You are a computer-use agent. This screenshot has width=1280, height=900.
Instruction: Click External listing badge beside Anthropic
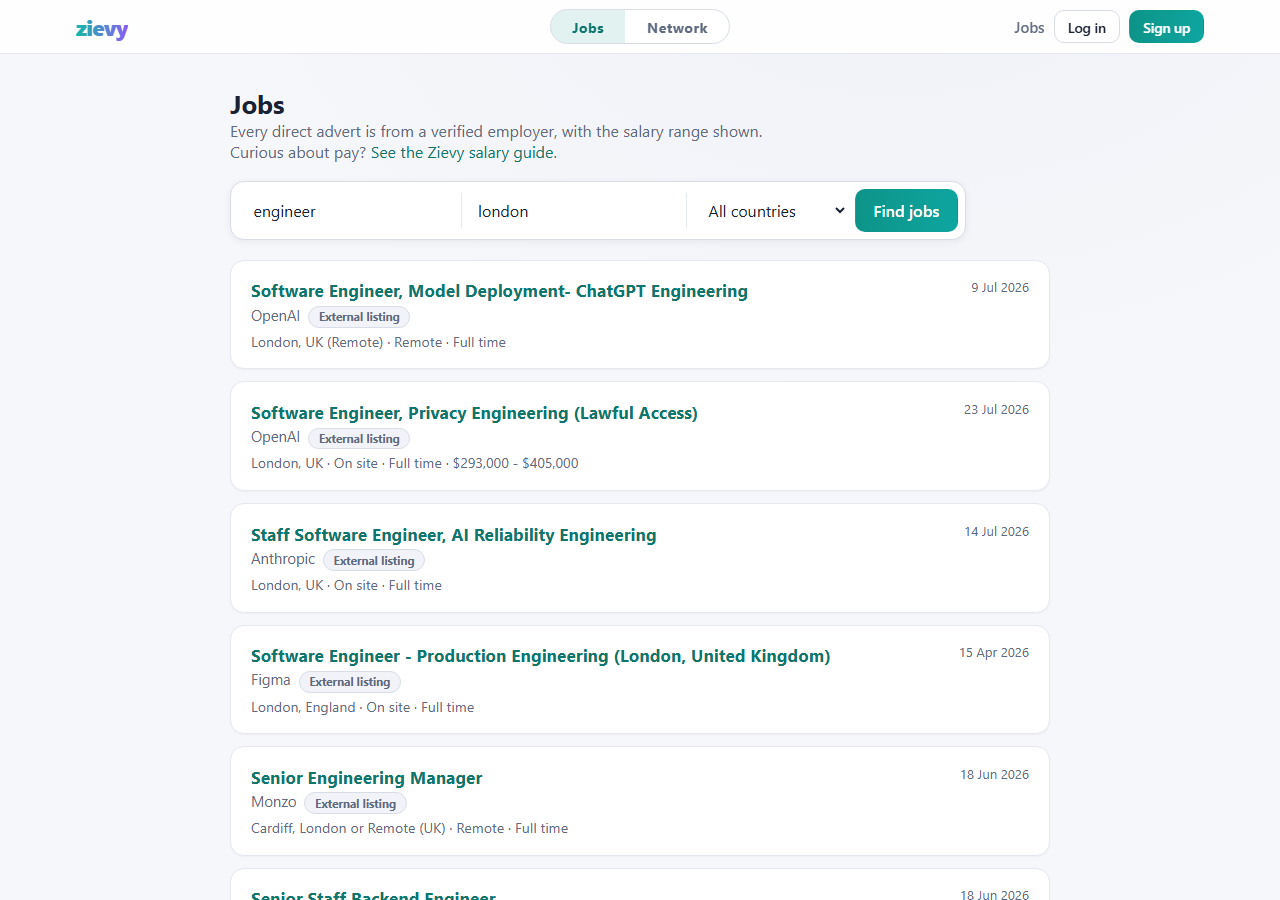(374, 561)
